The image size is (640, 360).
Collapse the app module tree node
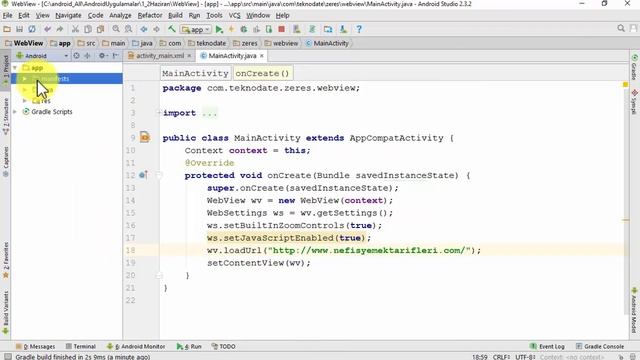[15, 67]
